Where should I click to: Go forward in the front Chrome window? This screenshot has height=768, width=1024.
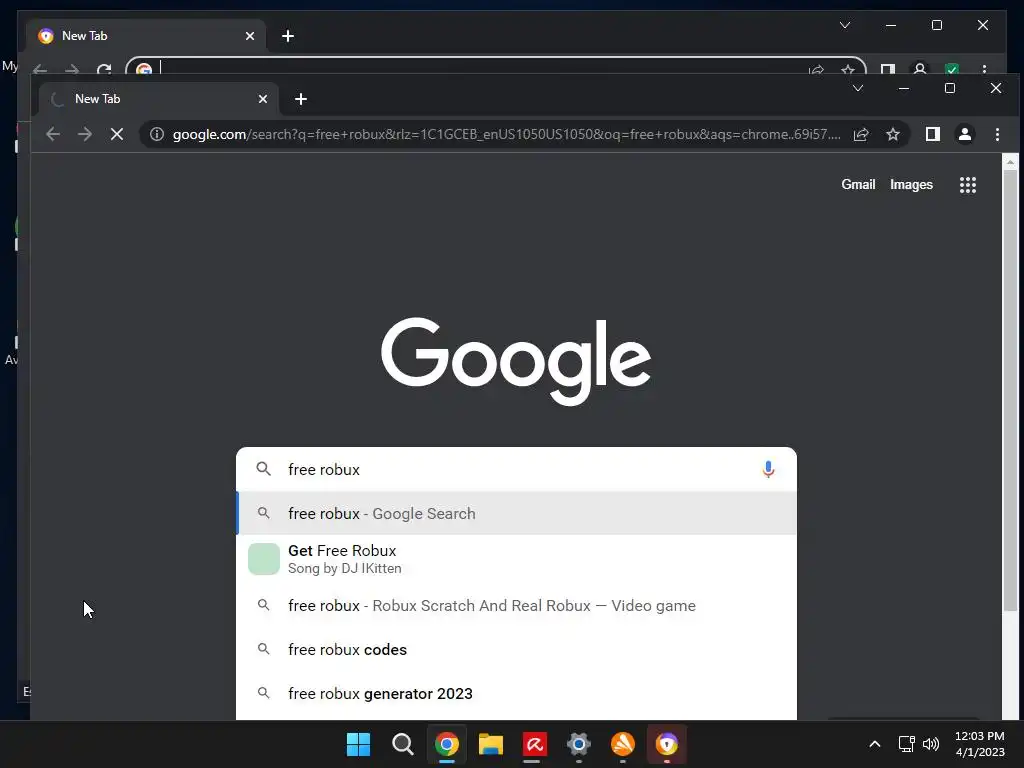tap(85, 134)
